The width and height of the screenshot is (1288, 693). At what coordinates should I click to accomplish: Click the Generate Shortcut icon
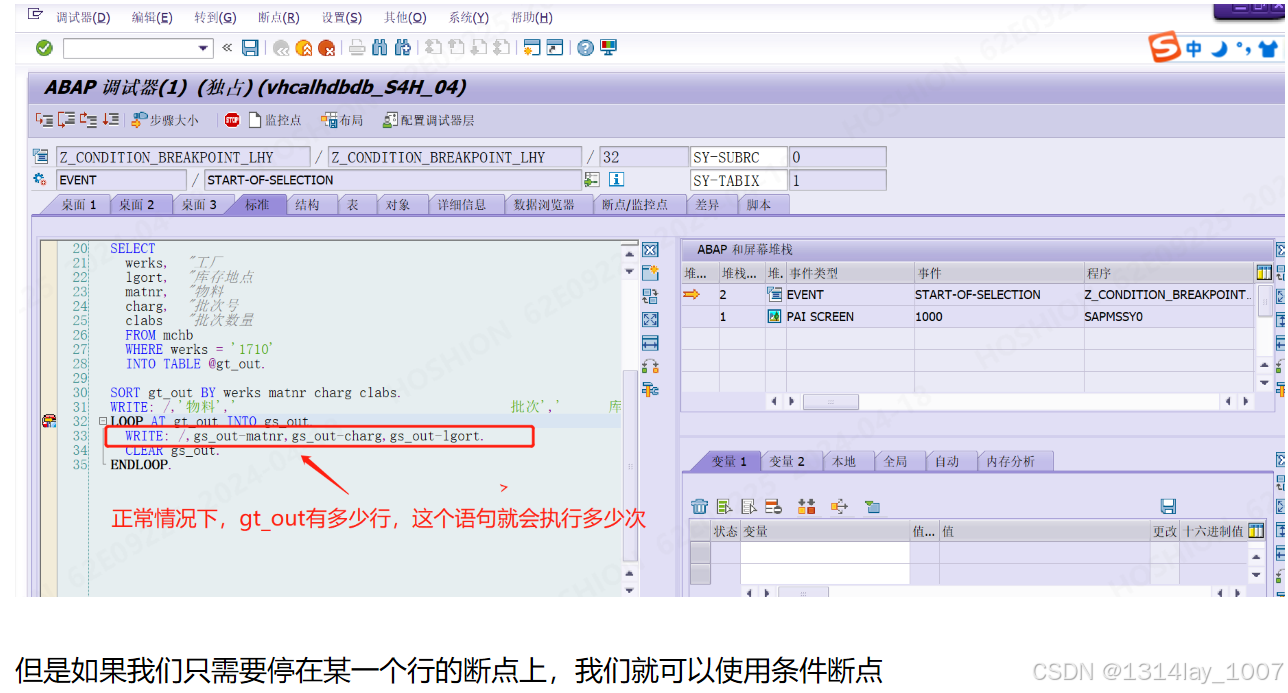click(x=555, y=48)
